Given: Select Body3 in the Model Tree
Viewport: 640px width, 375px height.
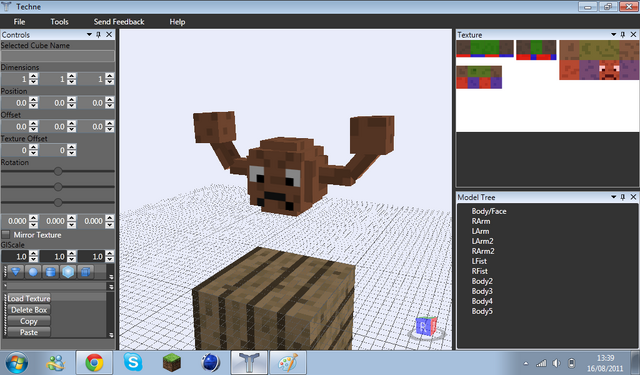Looking at the screenshot, I should (x=482, y=291).
